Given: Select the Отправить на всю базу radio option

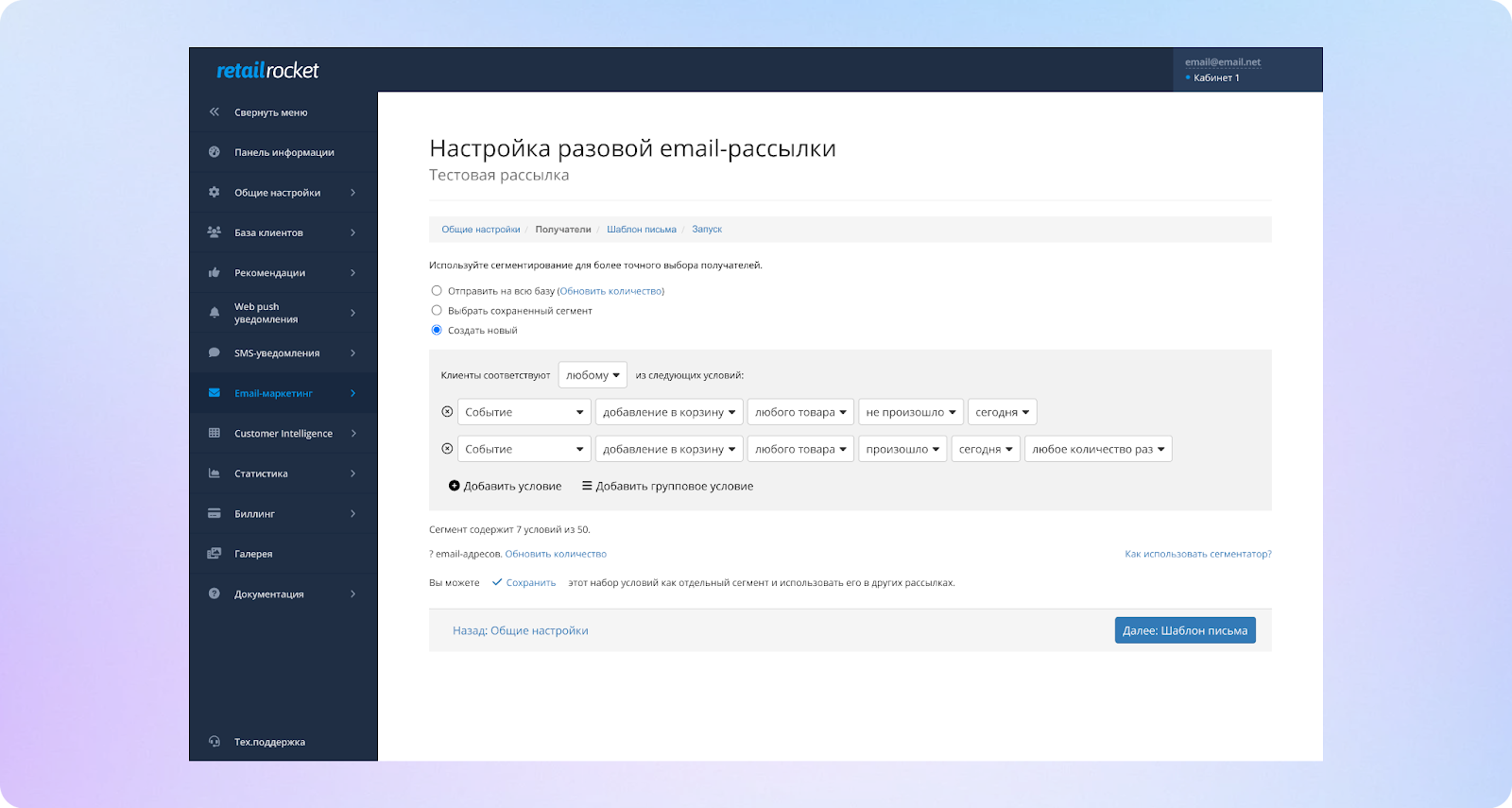Looking at the screenshot, I should 437,291.
